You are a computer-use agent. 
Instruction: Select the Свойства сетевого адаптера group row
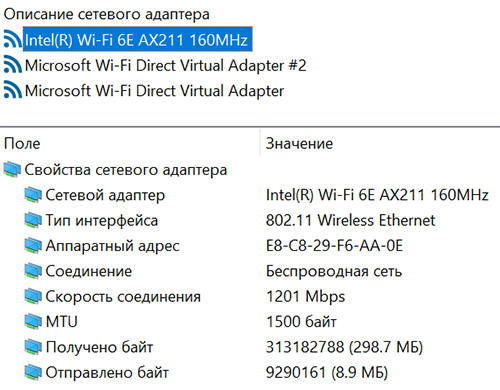click(x=250, y=170)
